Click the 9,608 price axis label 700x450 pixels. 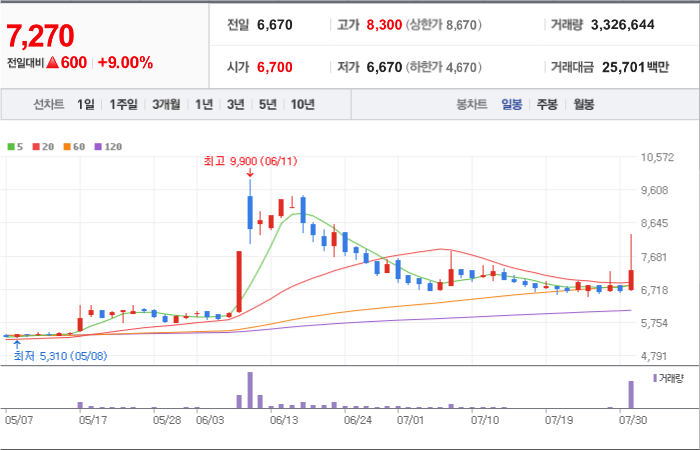(655, 190)
